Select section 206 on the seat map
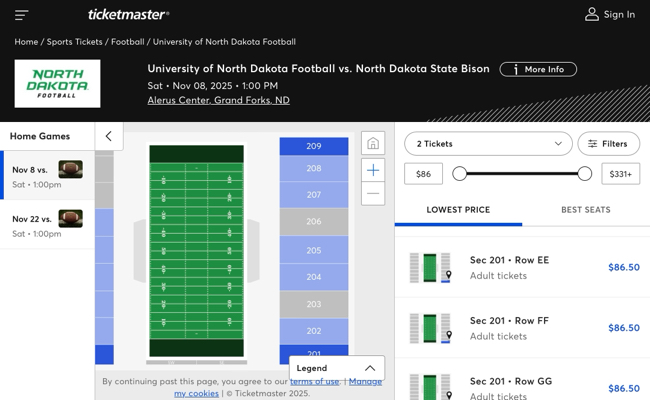This screenshot has height=400, width=650. pos(314,221)
